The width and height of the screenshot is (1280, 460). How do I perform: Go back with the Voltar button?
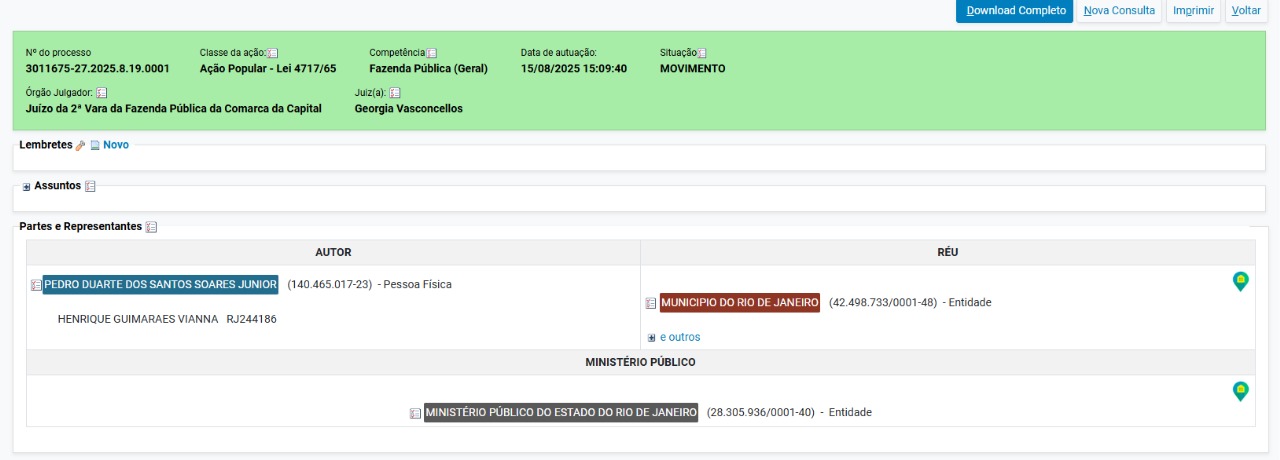point(1246,11)
